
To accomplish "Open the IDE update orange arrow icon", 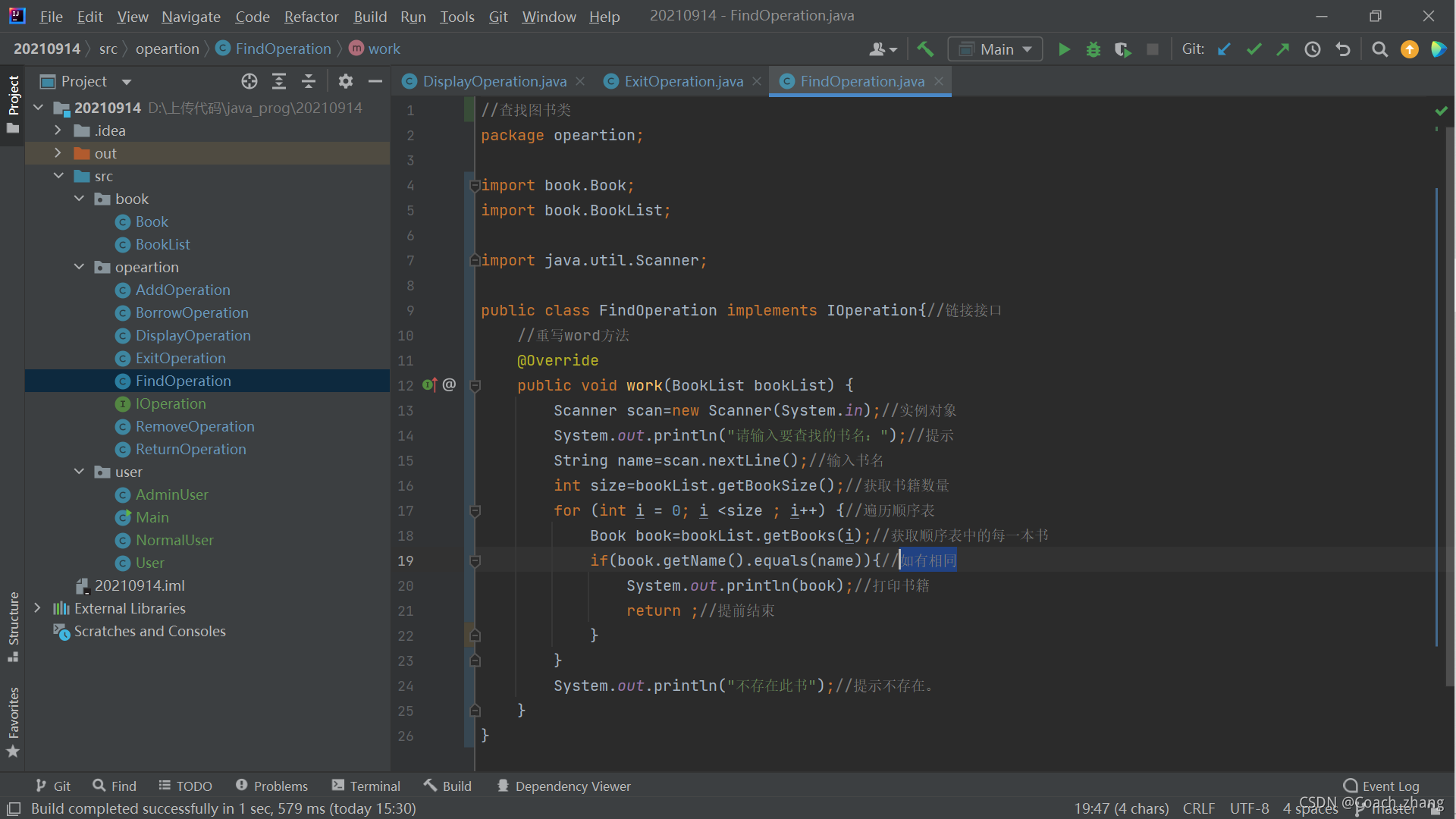I will [1410, 49].
